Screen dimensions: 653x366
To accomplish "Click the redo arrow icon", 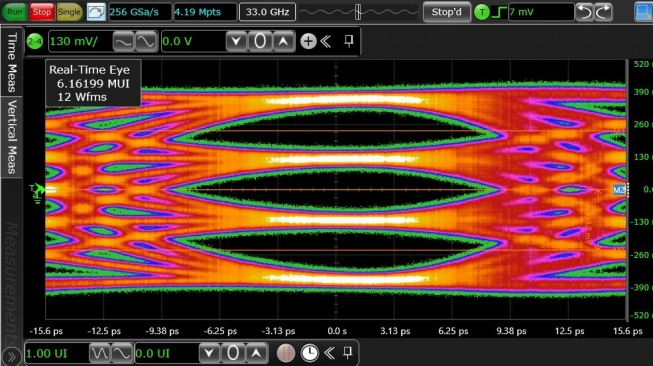I will [603, 12].
